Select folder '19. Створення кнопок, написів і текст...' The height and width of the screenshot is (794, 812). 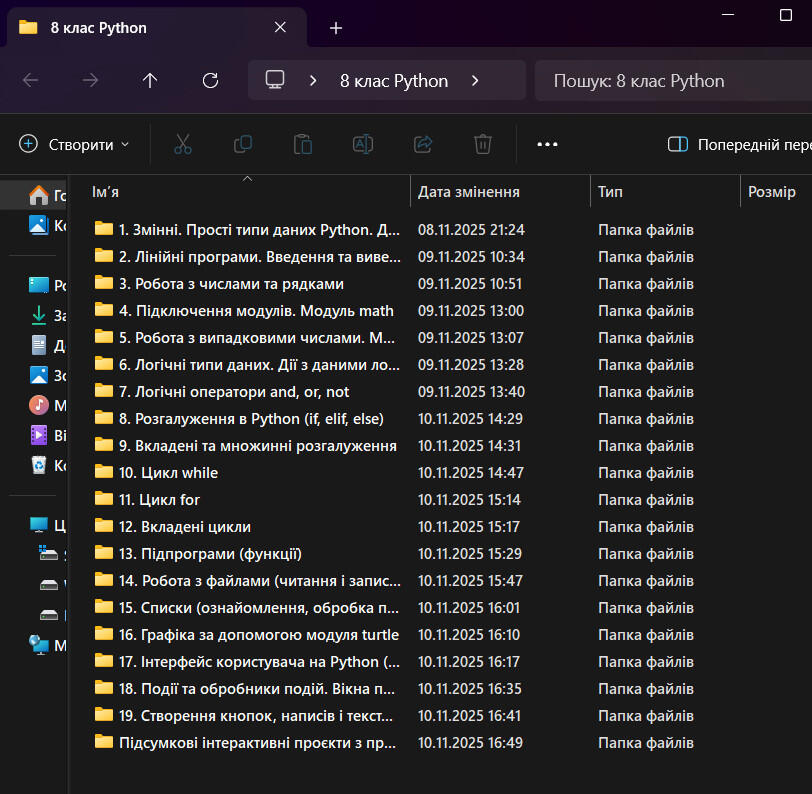pos(246,715)
